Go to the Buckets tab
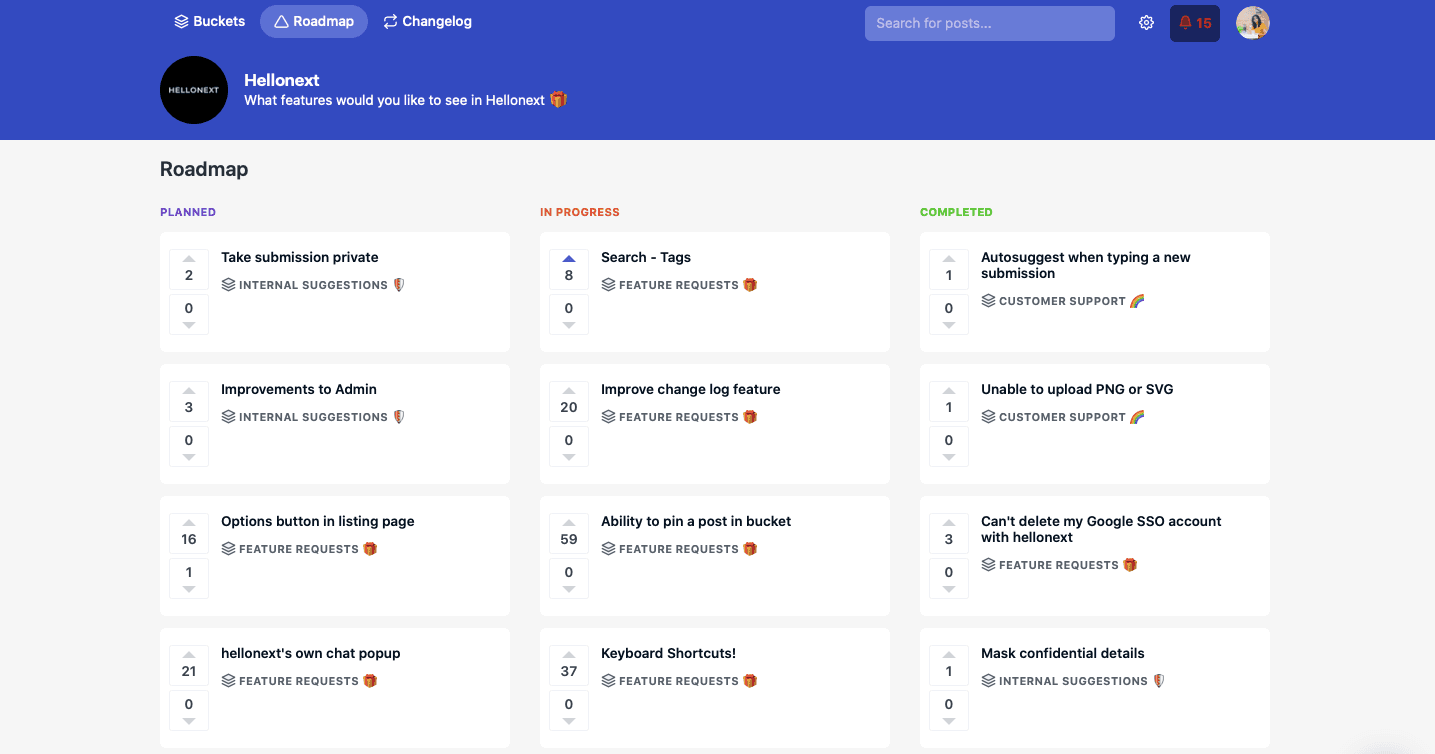Viewport: 1435px width, 754px height. 209,21
